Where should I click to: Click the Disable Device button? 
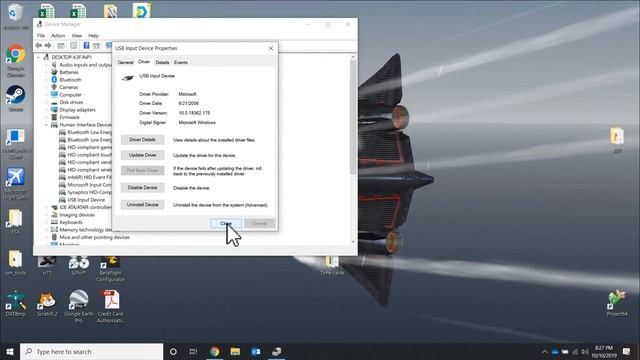[142, 188]
